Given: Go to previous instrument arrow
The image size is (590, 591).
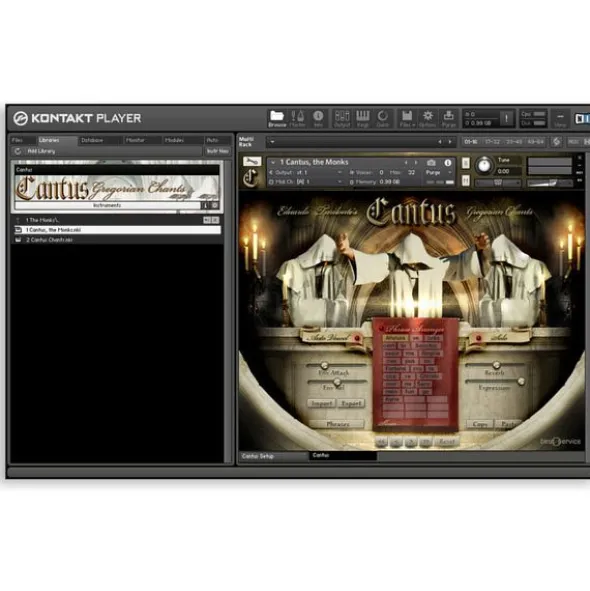Looking at the screenshot, I should [406, 162].
